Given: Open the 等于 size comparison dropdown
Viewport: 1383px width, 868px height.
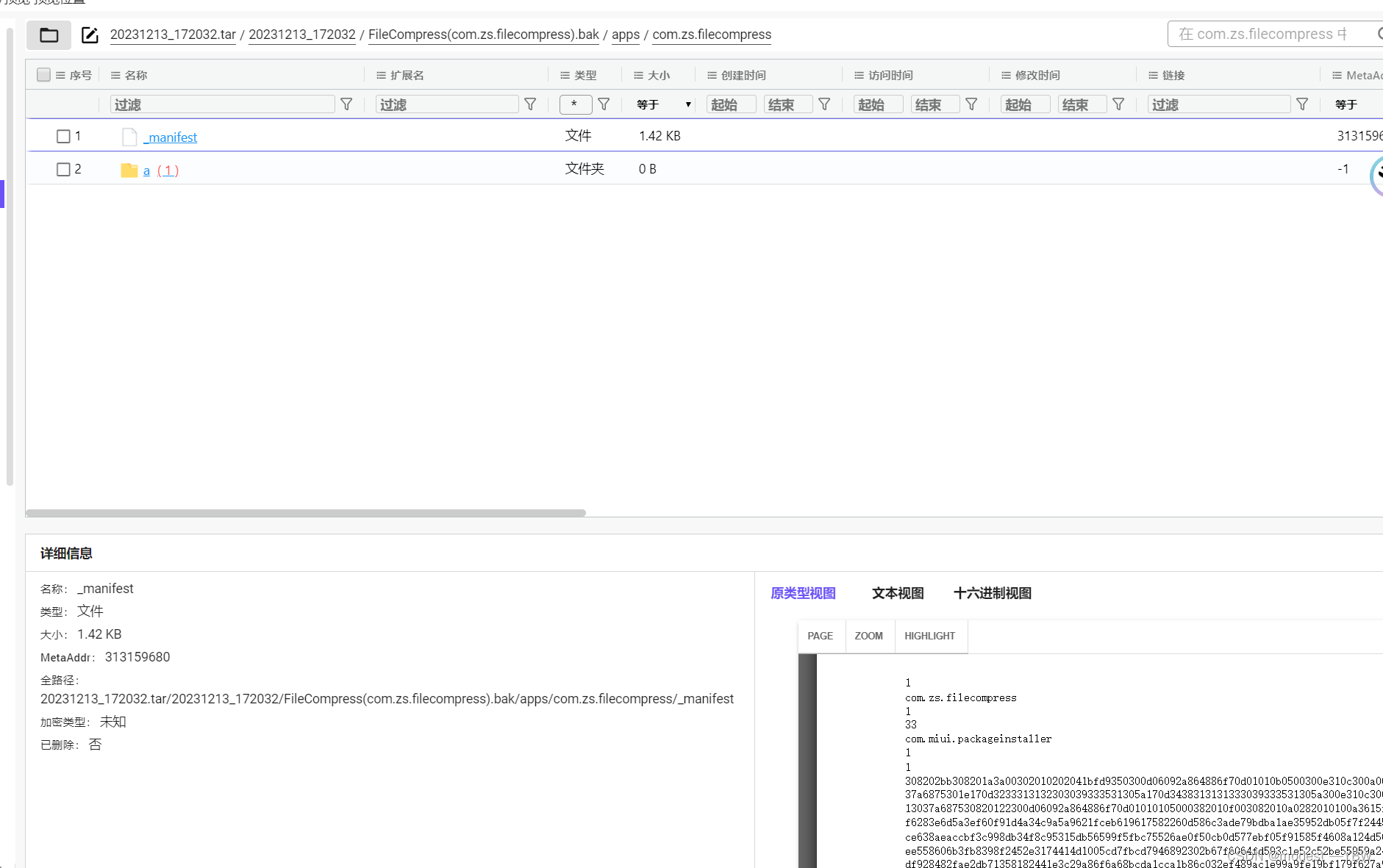Looking at the screenshot, I should coord(664,104).
